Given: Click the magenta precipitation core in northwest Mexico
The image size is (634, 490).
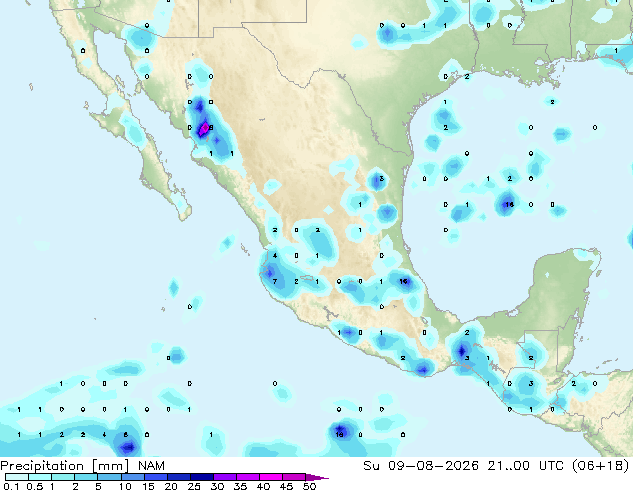Looking at the screenshot, I should click(205, 128).
